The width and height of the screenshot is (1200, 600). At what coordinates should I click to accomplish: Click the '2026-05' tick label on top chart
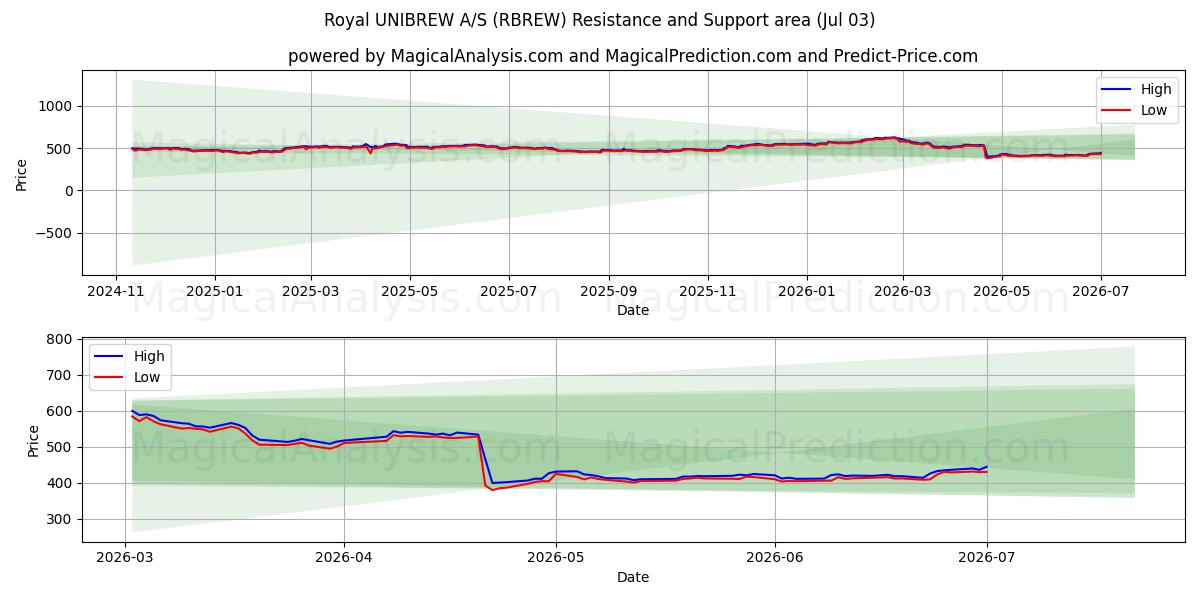(x=1002, y=290)
